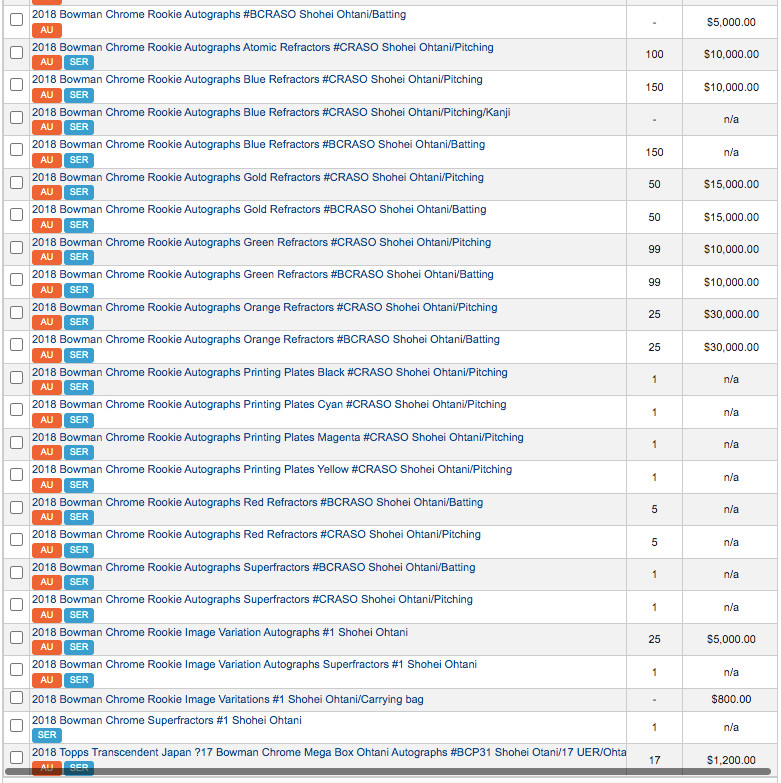Click AU badge under Rookie Image Variation Autographs #1
781x783 pixels.
click(46, 647)
